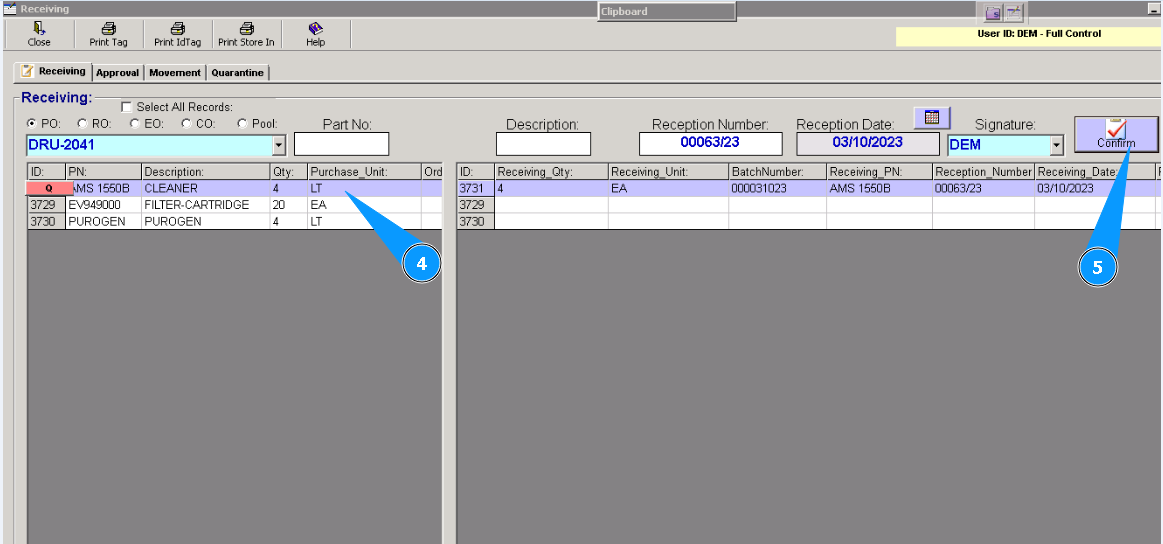Expand the Signature DEM dropdown
Screen dimensions: 1163x544
(x=1057, y=145)
